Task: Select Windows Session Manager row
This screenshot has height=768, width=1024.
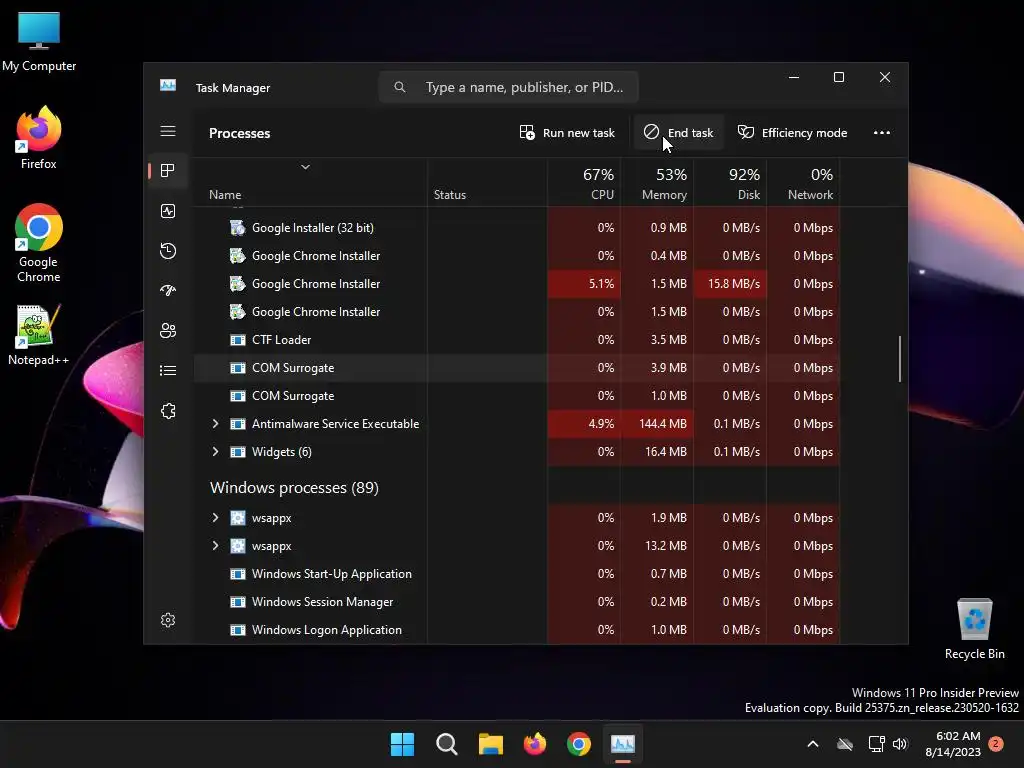Action: coord(517,601)
